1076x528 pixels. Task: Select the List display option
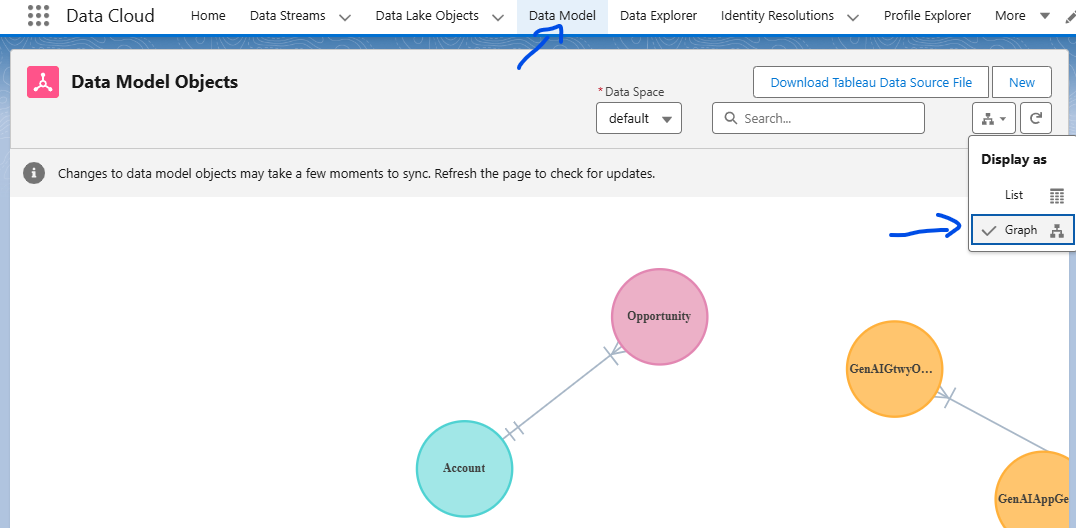[x=1014, y=195]
